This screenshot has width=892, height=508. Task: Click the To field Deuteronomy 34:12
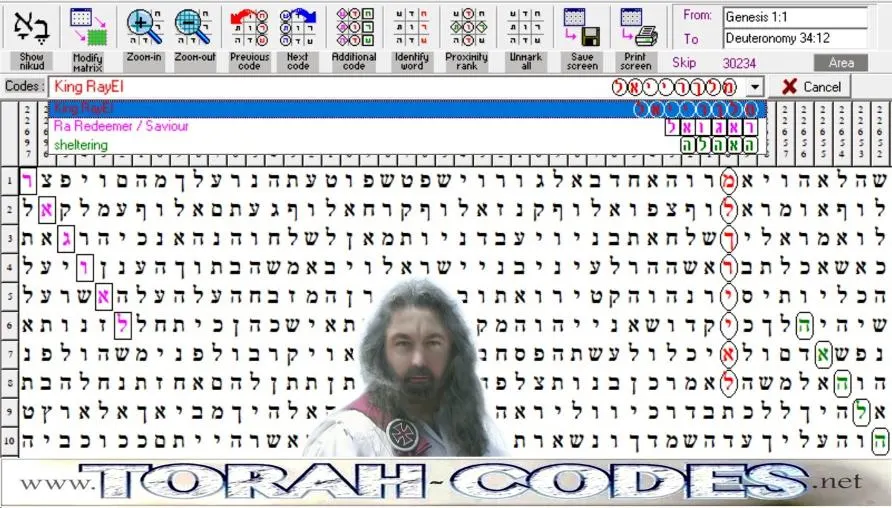(x=795, y=39)
